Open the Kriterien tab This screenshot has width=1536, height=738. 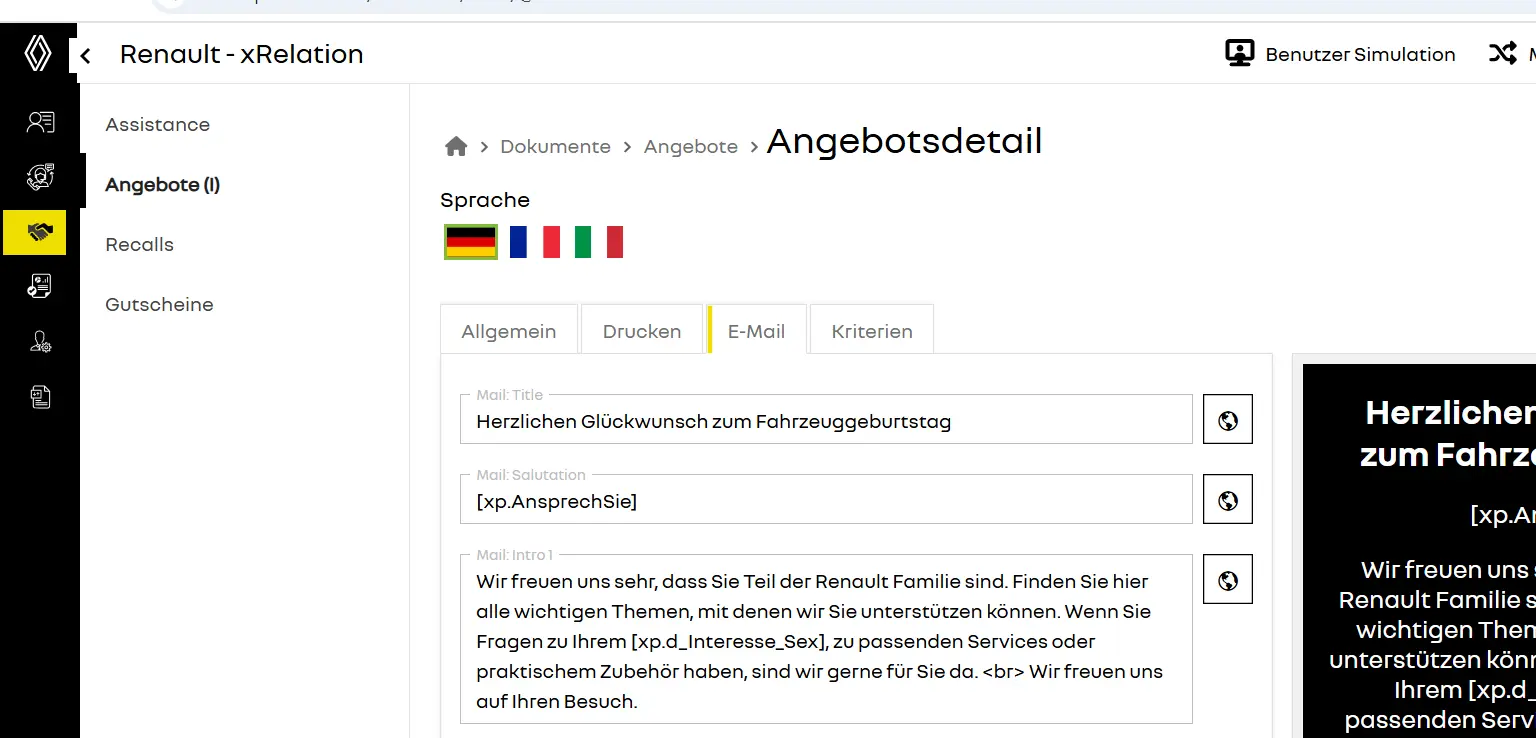pos(872,331)
